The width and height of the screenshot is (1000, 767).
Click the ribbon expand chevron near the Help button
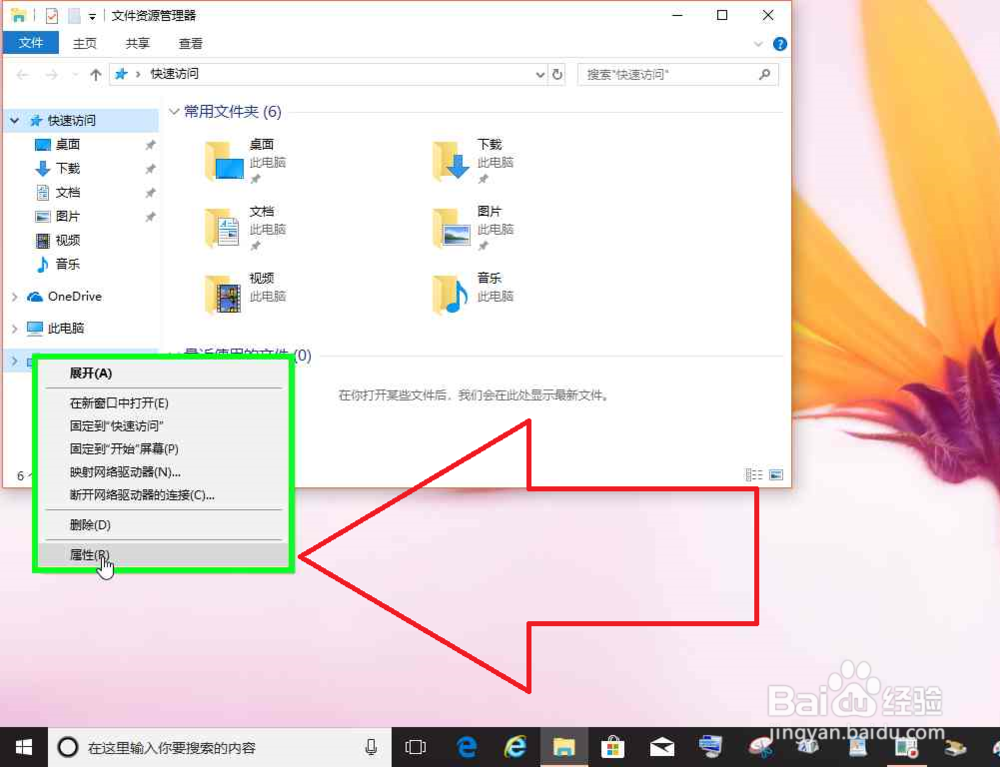click(x=758, y=43)
